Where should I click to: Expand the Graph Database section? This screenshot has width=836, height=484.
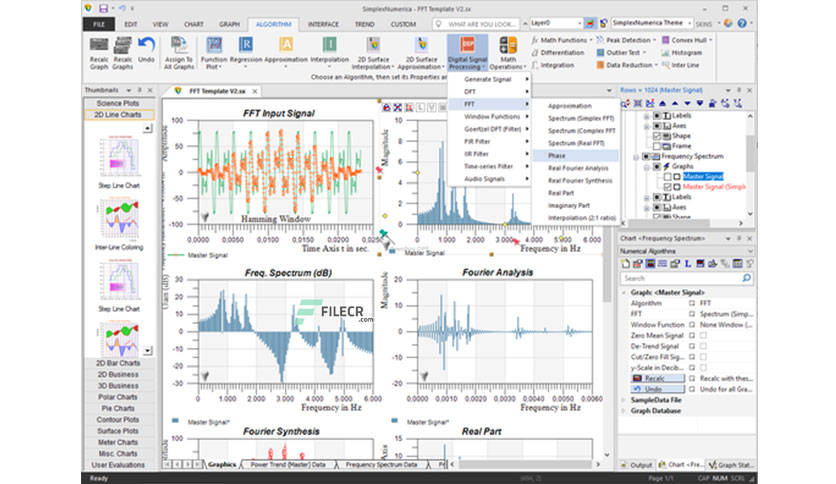point(624,411)
